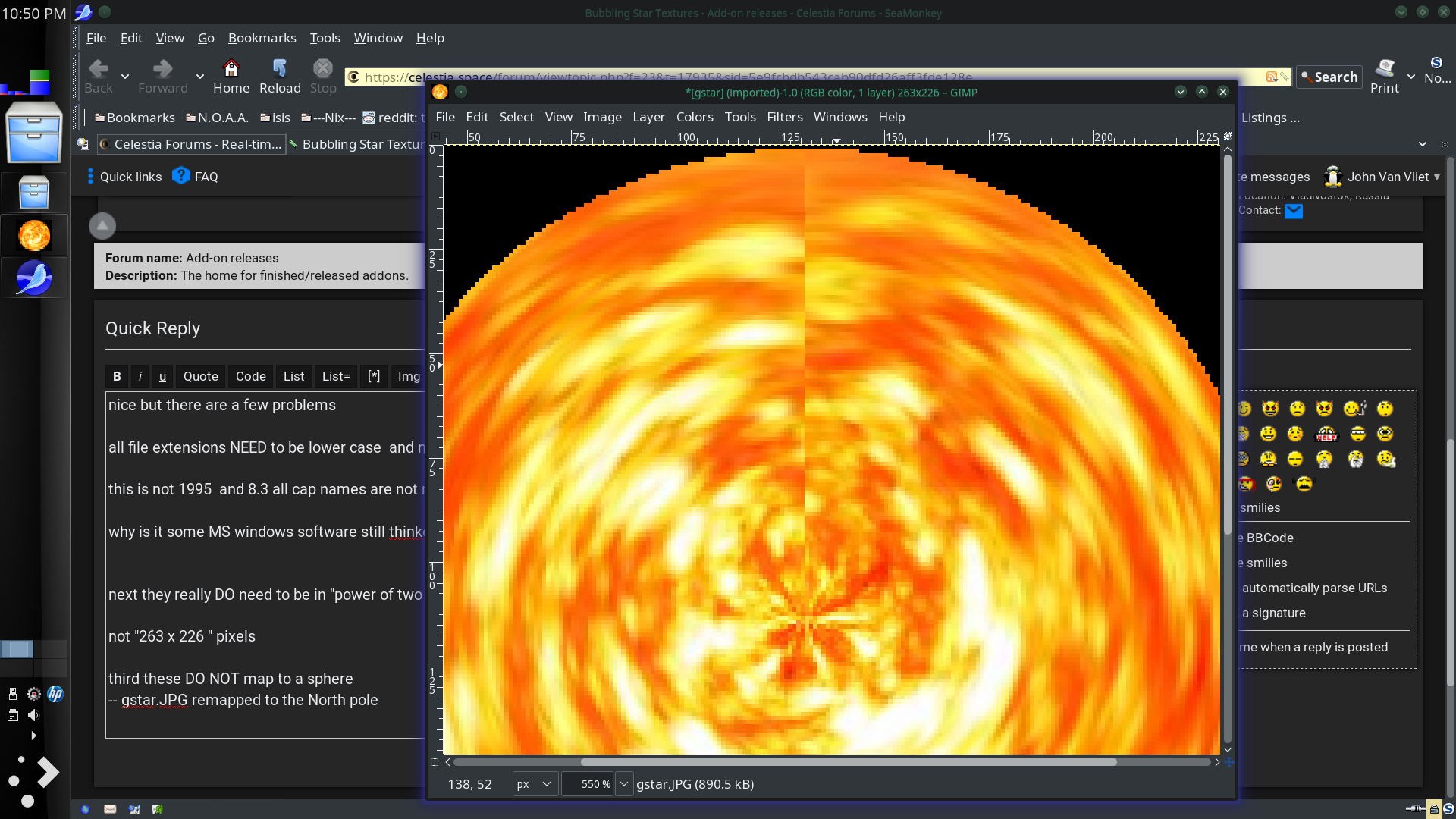This screenshot has width=1456, height=819.
Task: Open the Filters menu in GIMP
Action: [784, 117]
